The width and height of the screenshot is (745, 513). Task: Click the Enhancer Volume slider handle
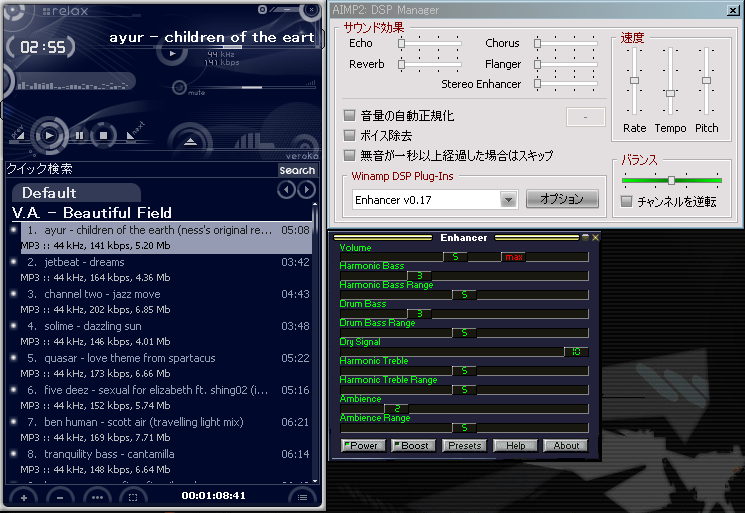[x=455, y=257]
